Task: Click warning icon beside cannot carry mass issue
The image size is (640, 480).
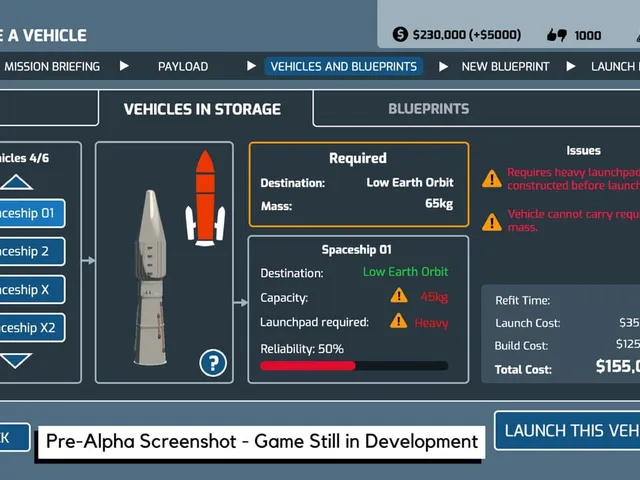Action: click(492, 222)
